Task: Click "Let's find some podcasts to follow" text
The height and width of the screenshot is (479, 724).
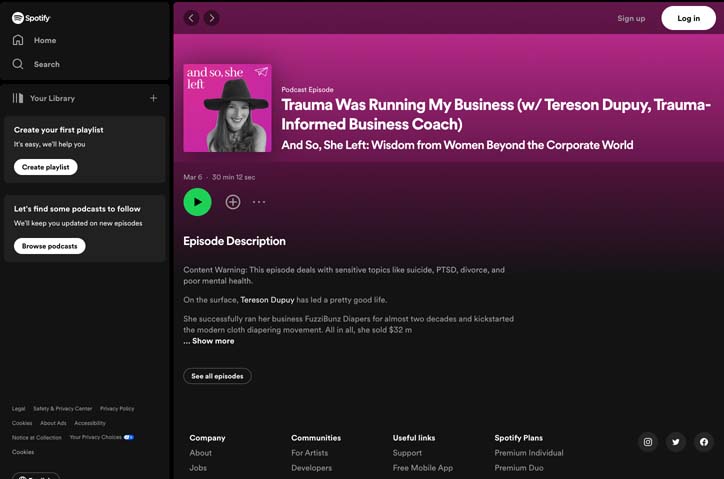Action: (x=77, y=209)
